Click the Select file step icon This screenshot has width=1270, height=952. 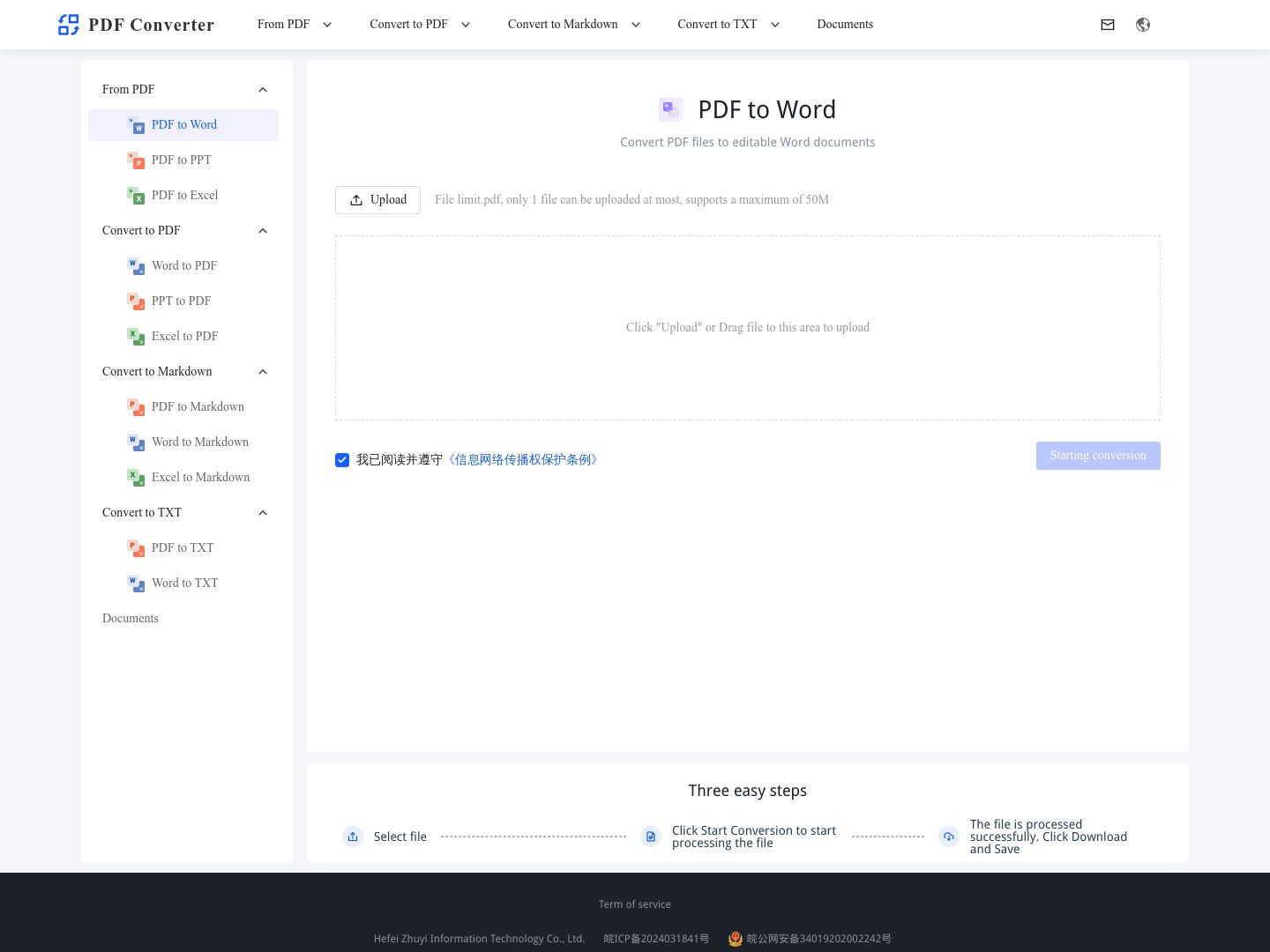353,837
